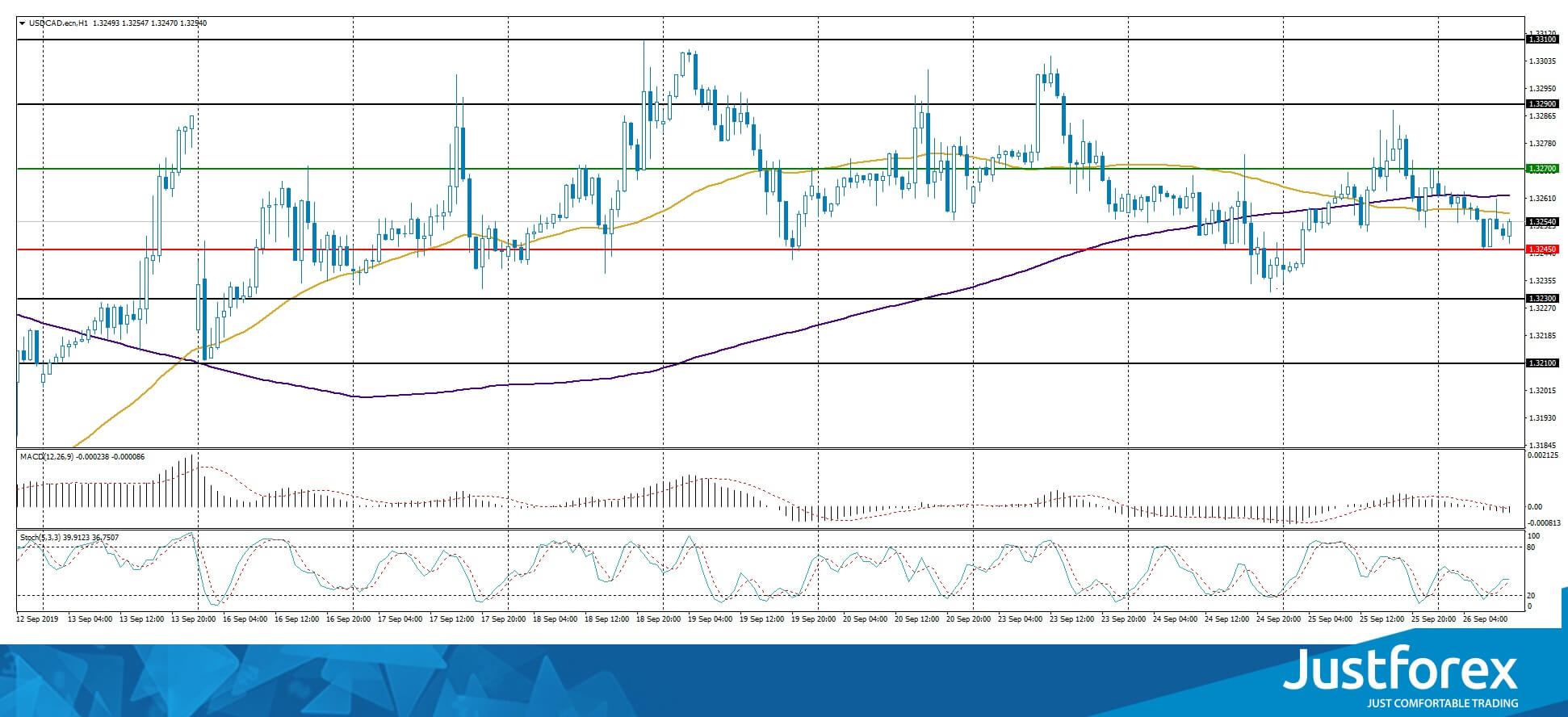Click the 1.32900 price level label
Image resolution: width=1568 pixels, height=717 pixels.
click(1542, 104)
